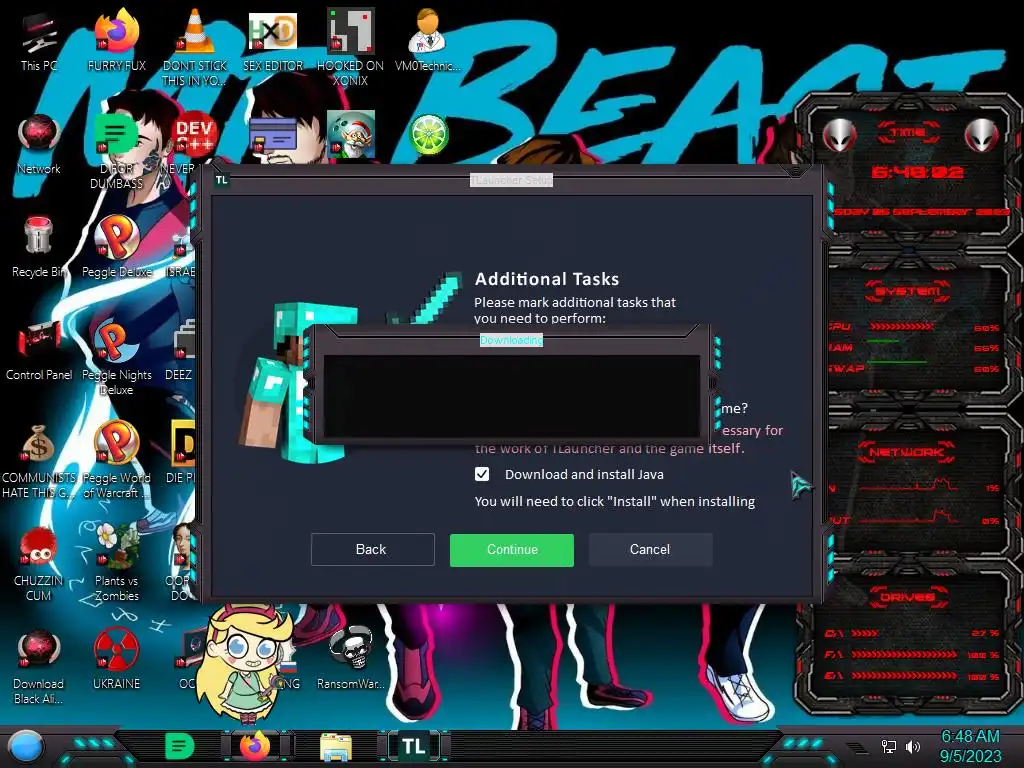Image resolution: width=1024 pixels, height=768 pixels.
Task: Open the HxD SEX EDITOR shortcut
Action: (x=273, y=40)
